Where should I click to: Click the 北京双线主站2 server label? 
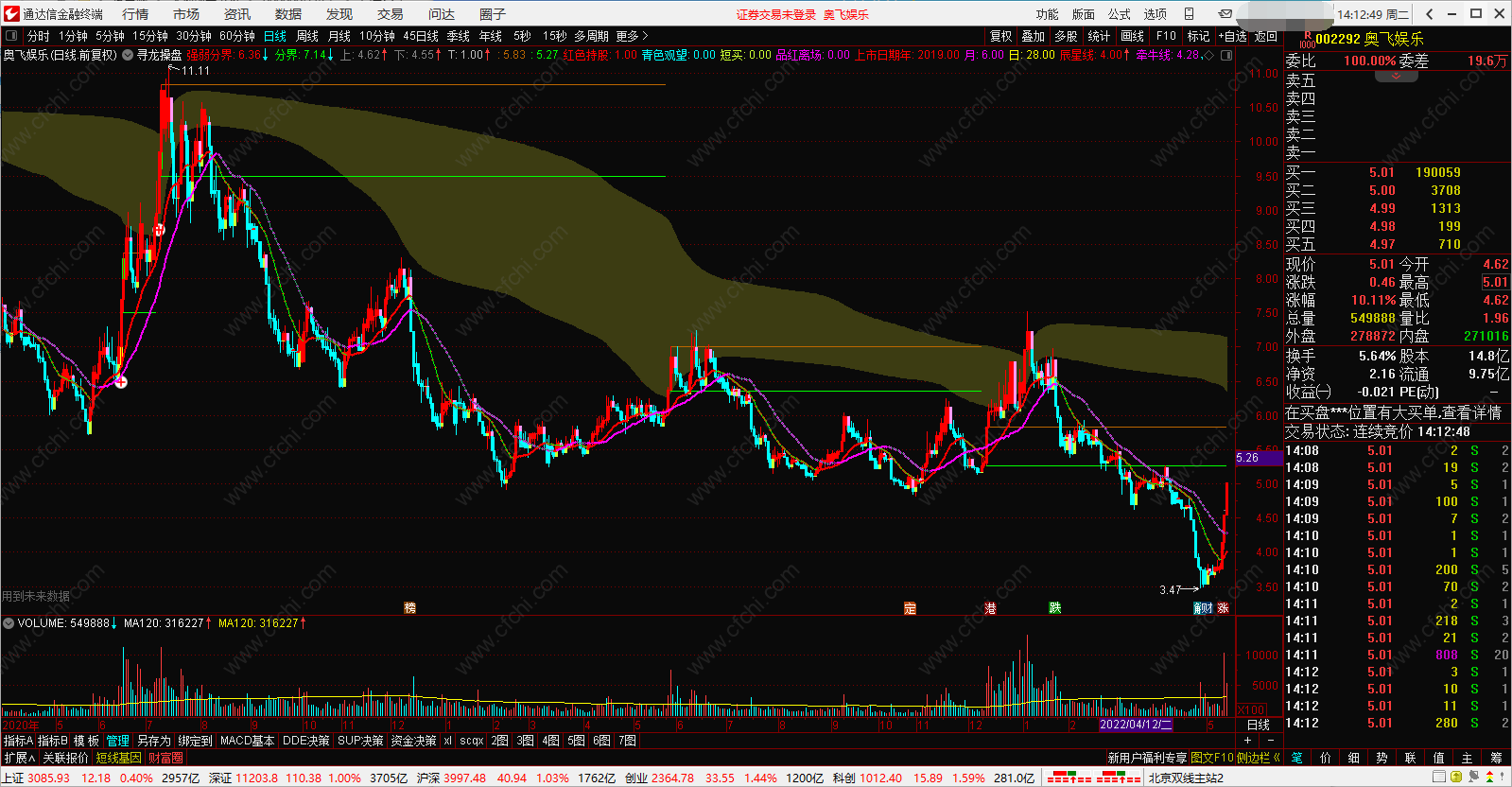pyautogui.click(x=1186, y=778)
